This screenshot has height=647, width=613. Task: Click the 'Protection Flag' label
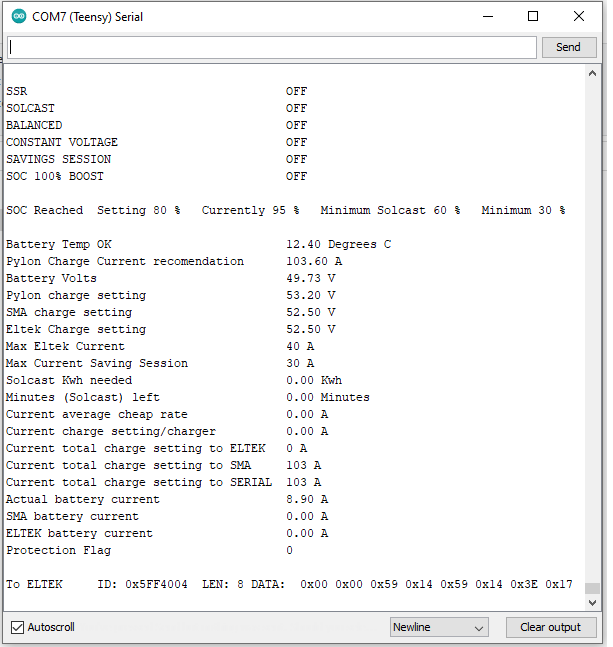pos(58,550)
